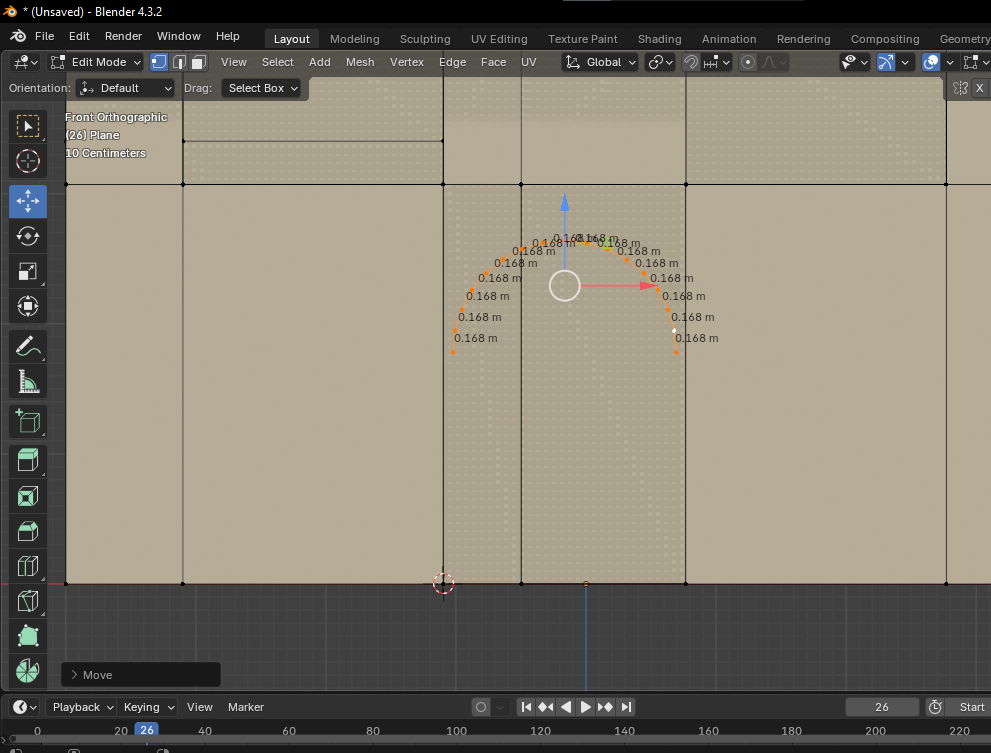The height and width of the screenshot is (753, 991).
Task: Toggle viewport overlays
Action: click(x=931, y=62)
